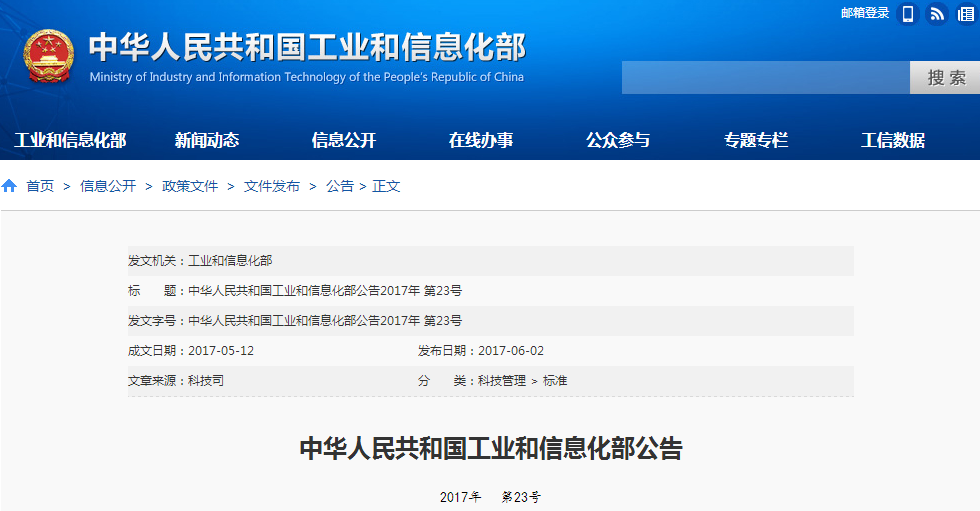Screen dimensions: 980x511
Task: Open 信息公开 navigation menu
Action: pos(344,140)
